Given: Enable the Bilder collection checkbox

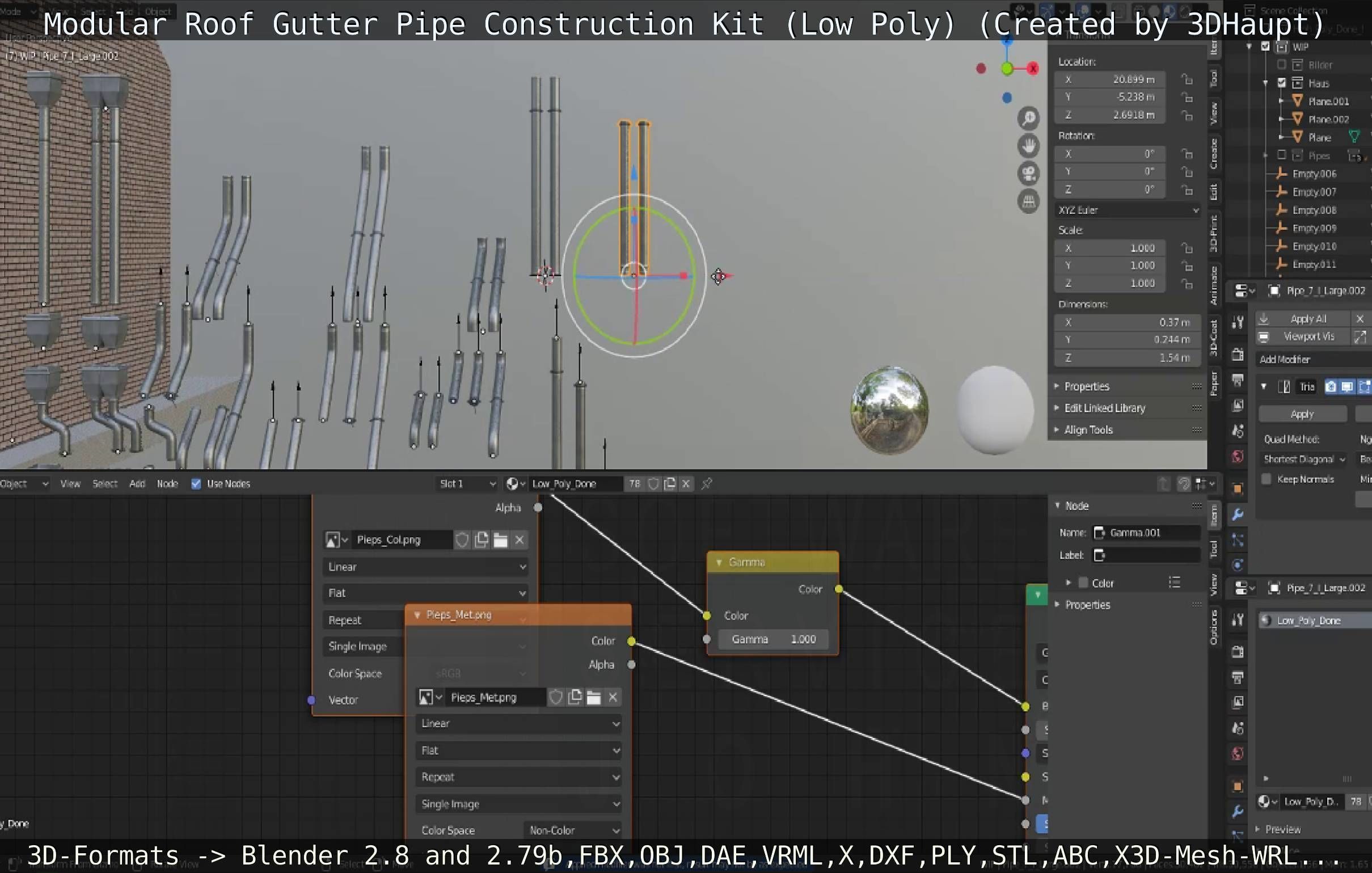Looking at the screenshot, I should (x=1281, y=65).
